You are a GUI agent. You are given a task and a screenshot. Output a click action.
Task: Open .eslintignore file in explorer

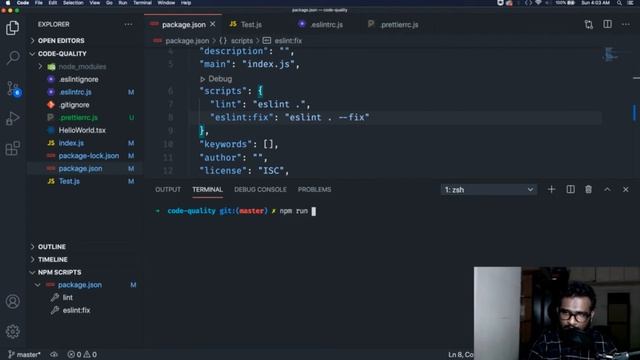78,79
